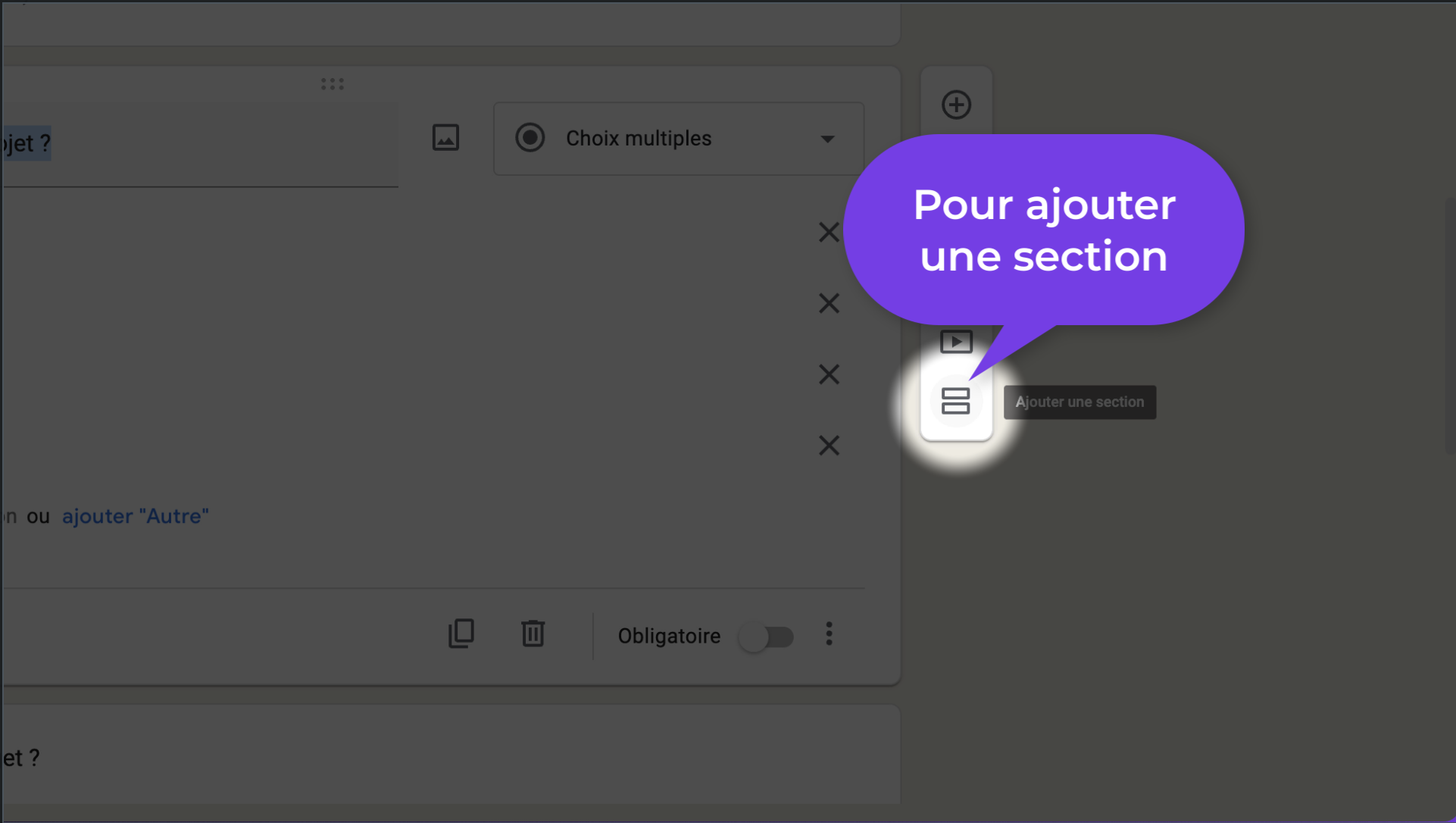Remove the first answer option
1456x823 pixels.
click(x=829, y=232)
